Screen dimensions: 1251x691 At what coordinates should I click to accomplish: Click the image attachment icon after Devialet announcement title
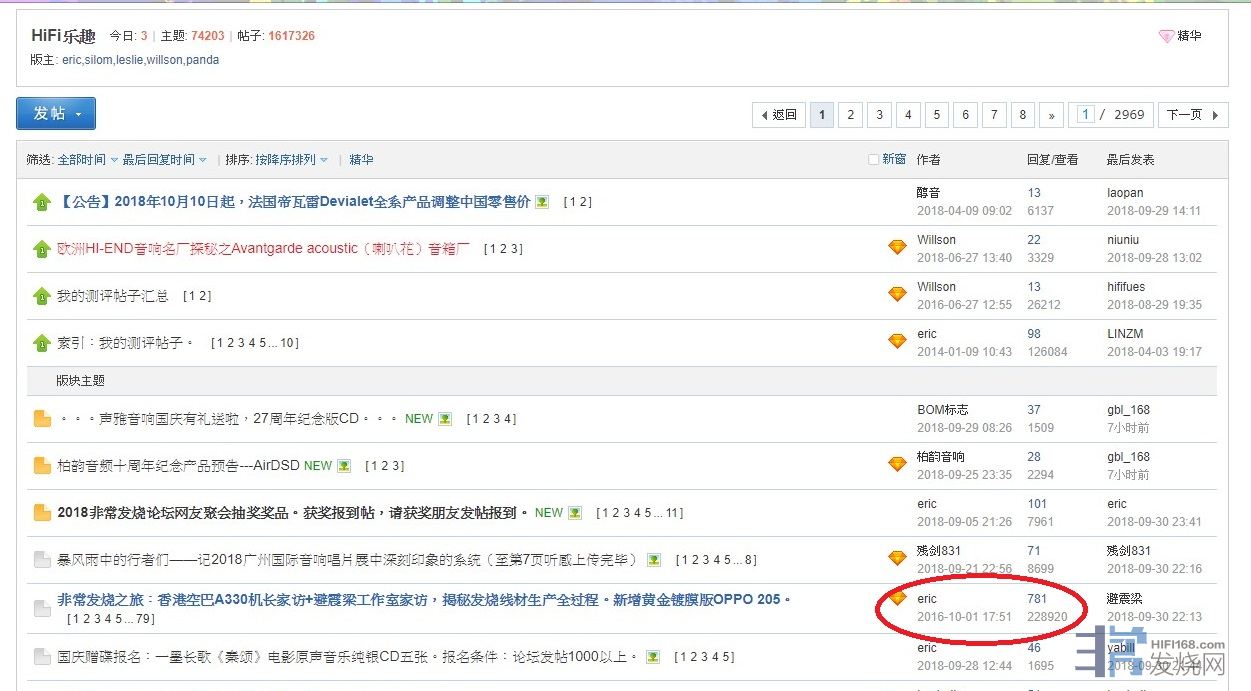click(542, 202)
